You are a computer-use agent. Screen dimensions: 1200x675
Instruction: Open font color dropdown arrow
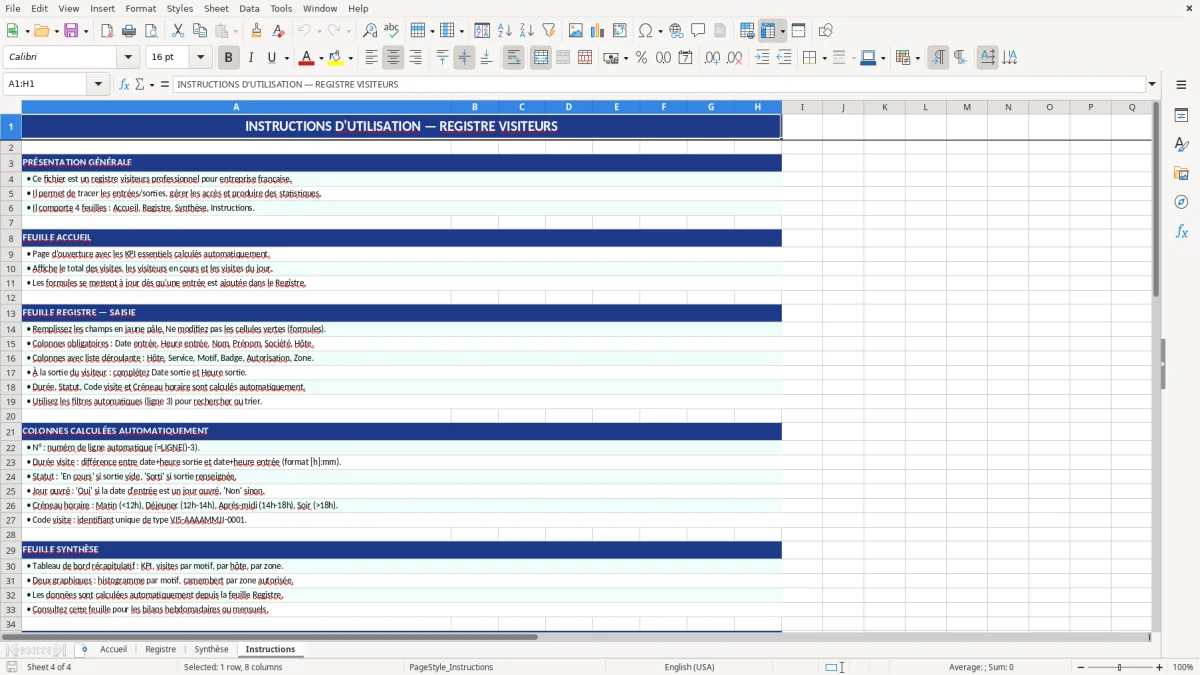coord(321,58)
